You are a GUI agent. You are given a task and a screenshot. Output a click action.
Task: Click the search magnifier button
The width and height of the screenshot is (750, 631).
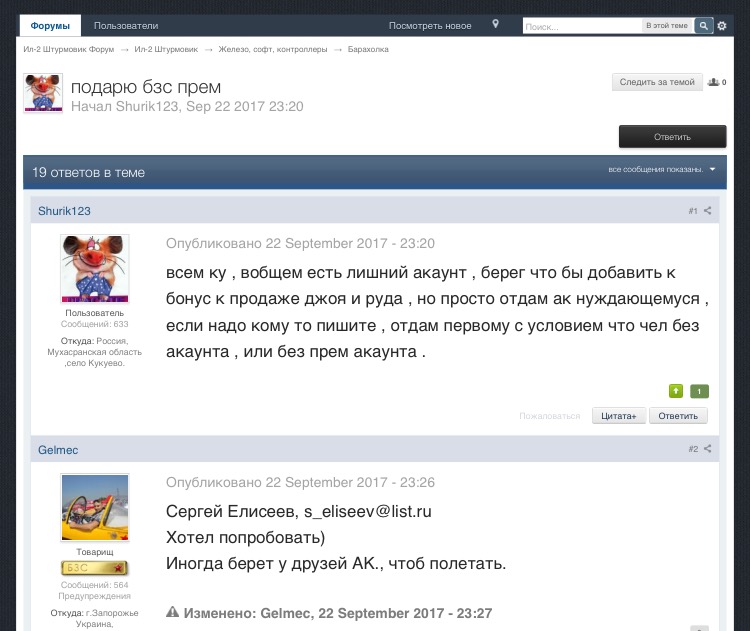(x=703, y=25)
